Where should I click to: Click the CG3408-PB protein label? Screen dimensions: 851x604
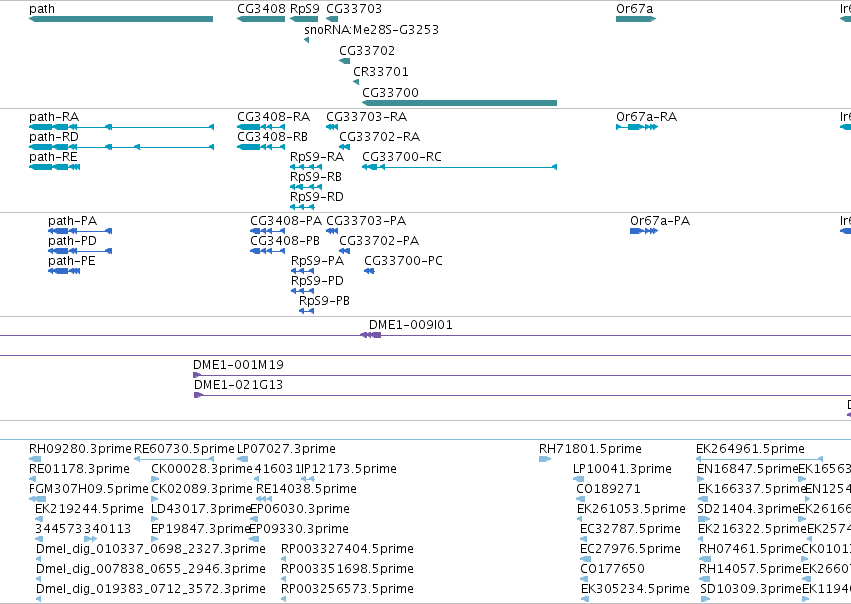[x=285, y=241]
